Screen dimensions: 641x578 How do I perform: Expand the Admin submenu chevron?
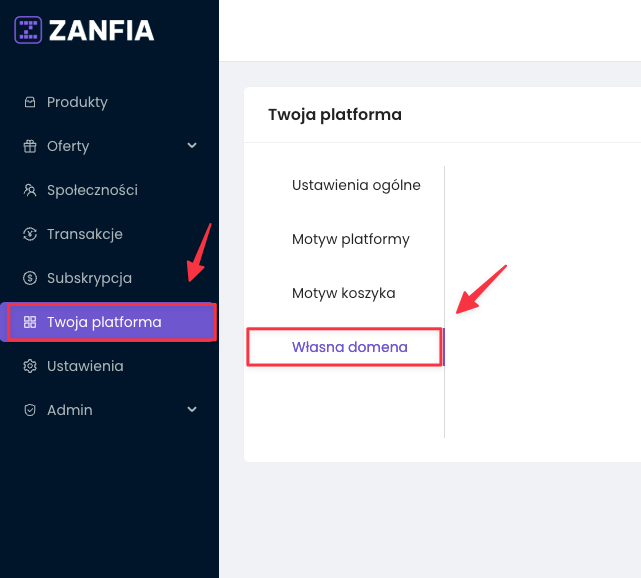(192, 410)
